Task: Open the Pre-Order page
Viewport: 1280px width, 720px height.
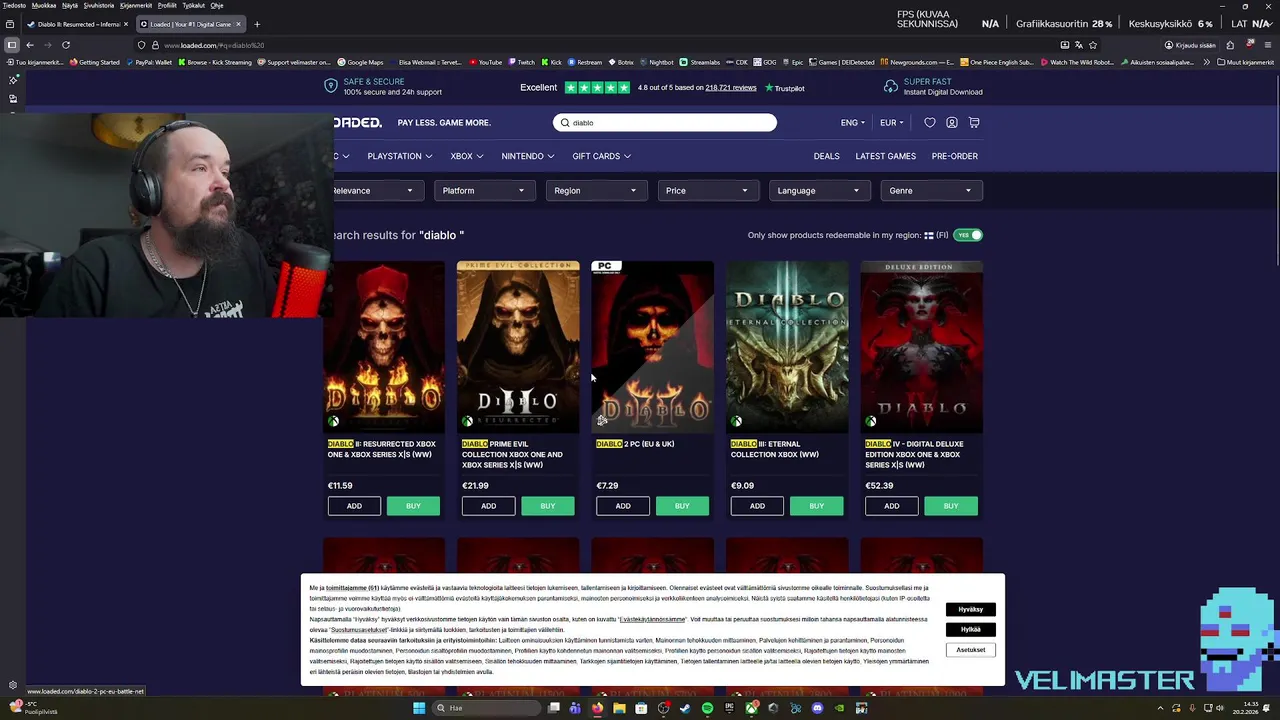Action: point(955,156)
